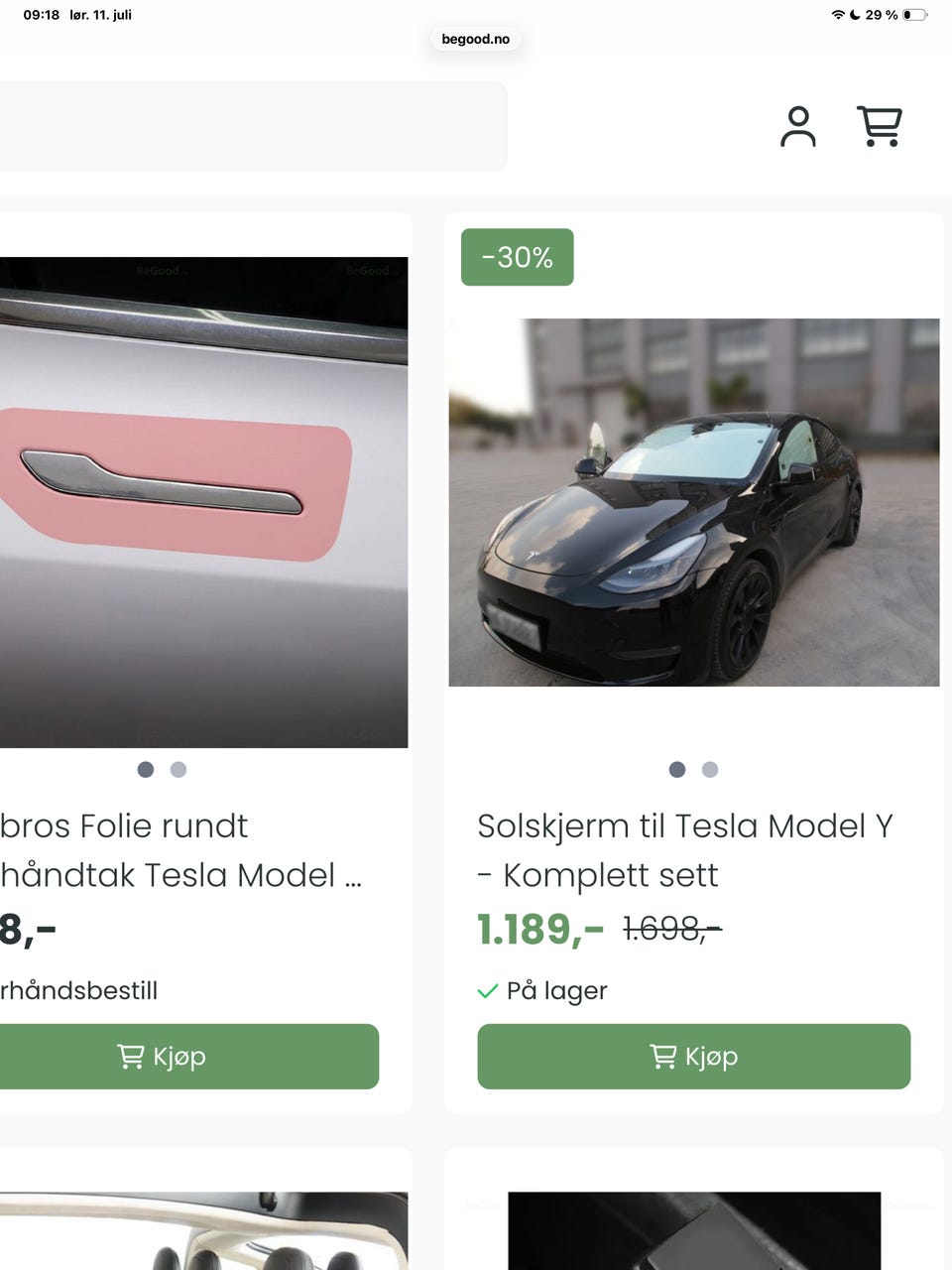Open the shopping cart icon
Viewport: 952px width, 1270px height.
click(880, 127)
